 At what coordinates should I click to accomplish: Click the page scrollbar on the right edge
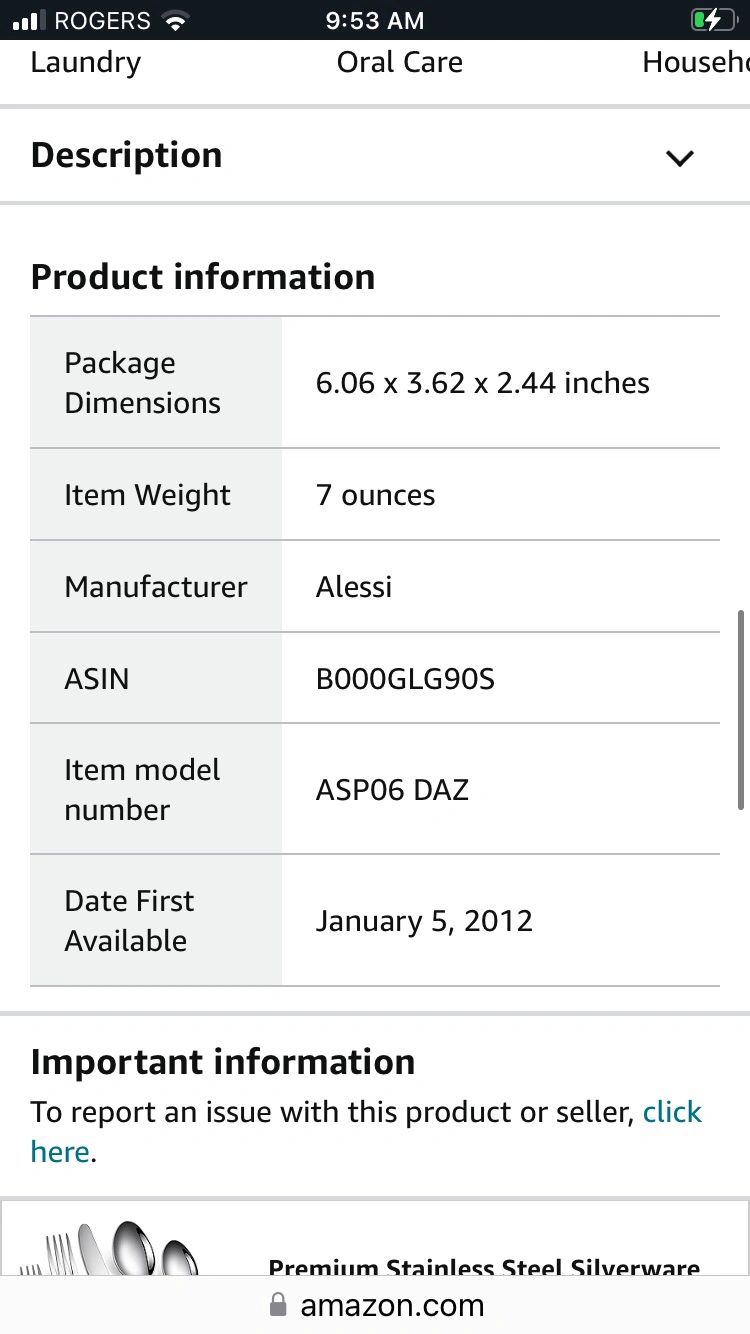click(x=741, y=708)
